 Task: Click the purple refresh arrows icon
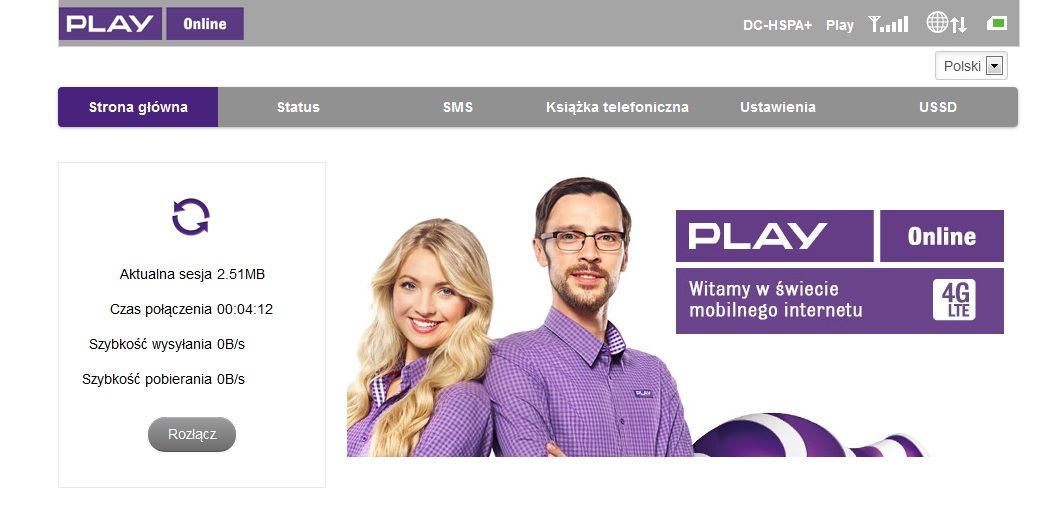191,216
